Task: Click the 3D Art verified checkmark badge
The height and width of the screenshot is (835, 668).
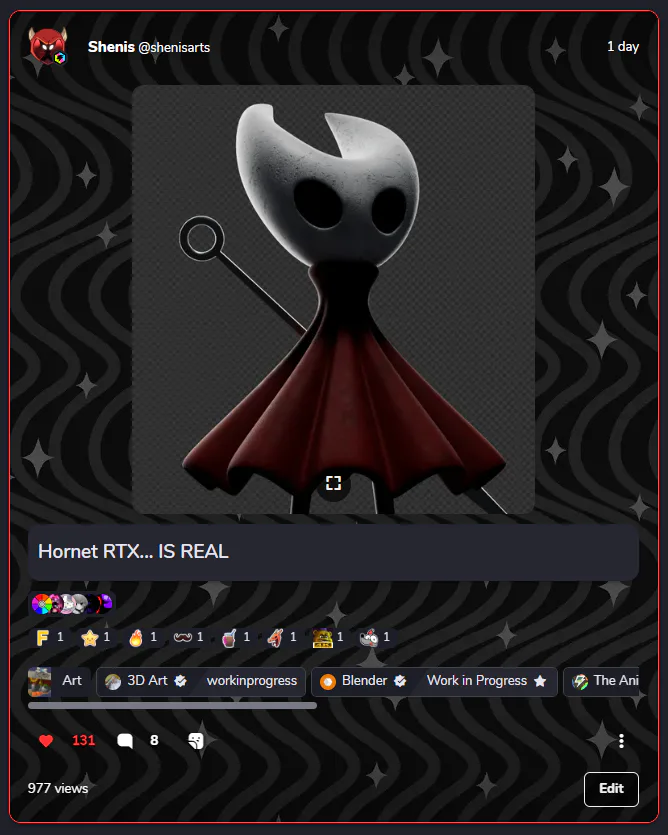Action: (181, 681)
